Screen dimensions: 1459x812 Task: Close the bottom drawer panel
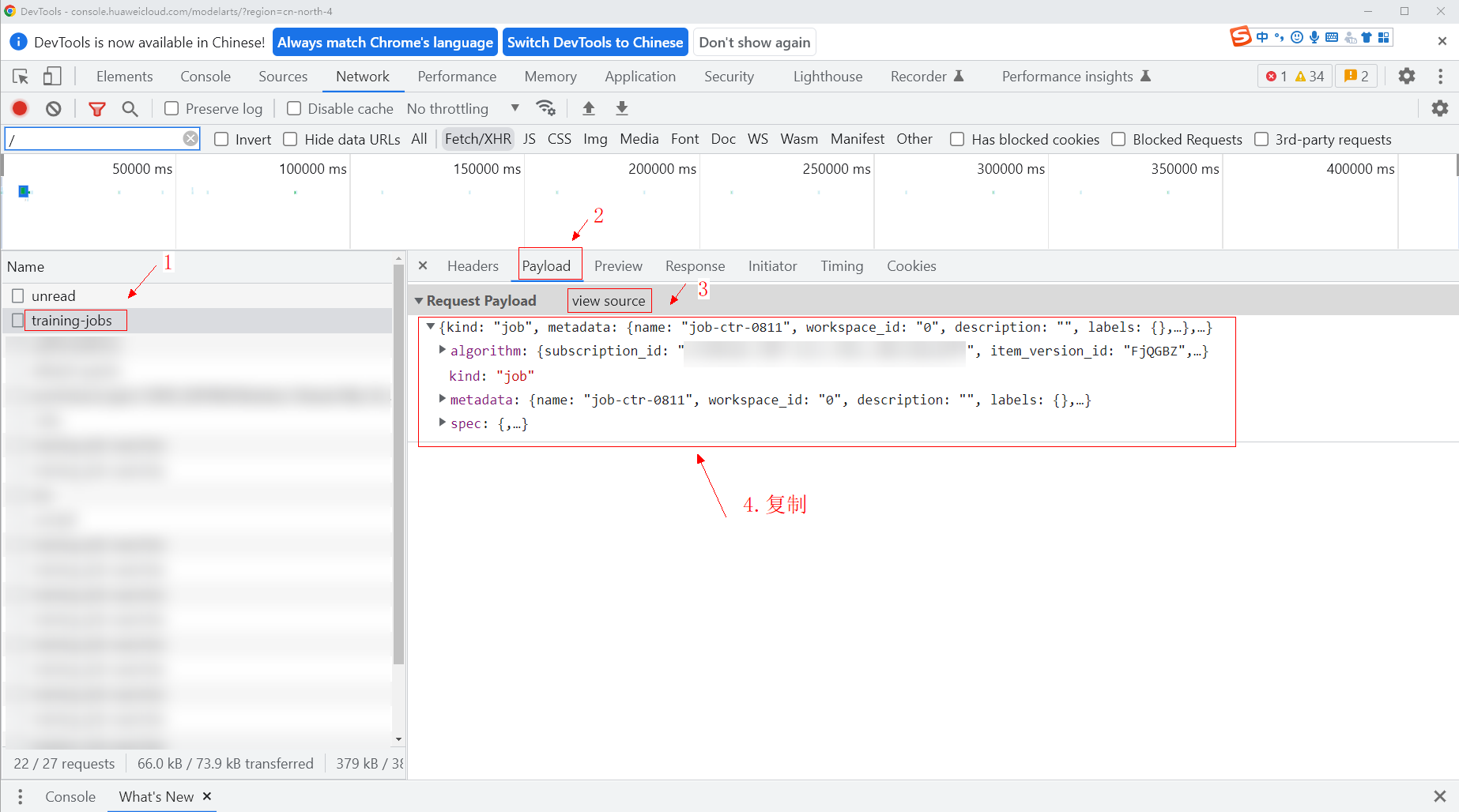(1440, 796)
